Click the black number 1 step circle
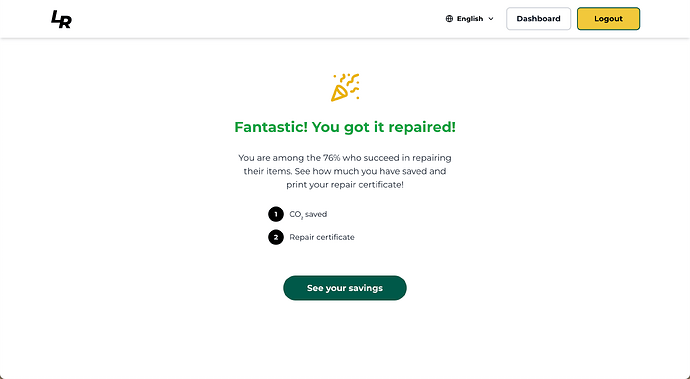The image size is (690, 379). [x=276, y=214]
